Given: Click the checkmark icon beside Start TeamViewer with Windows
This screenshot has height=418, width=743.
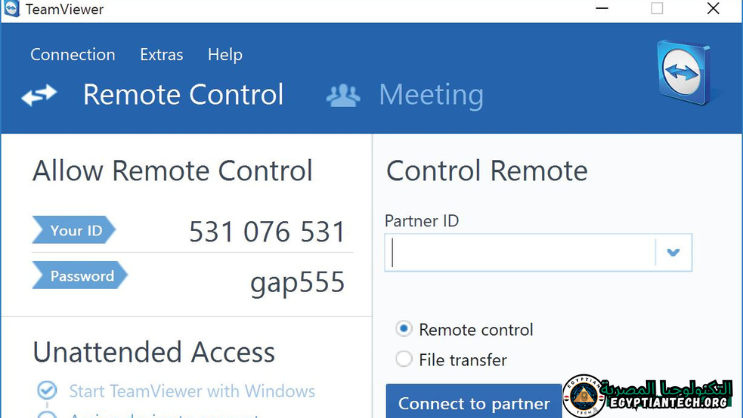Looking at the screenshot, I should [x=46, y=391].
